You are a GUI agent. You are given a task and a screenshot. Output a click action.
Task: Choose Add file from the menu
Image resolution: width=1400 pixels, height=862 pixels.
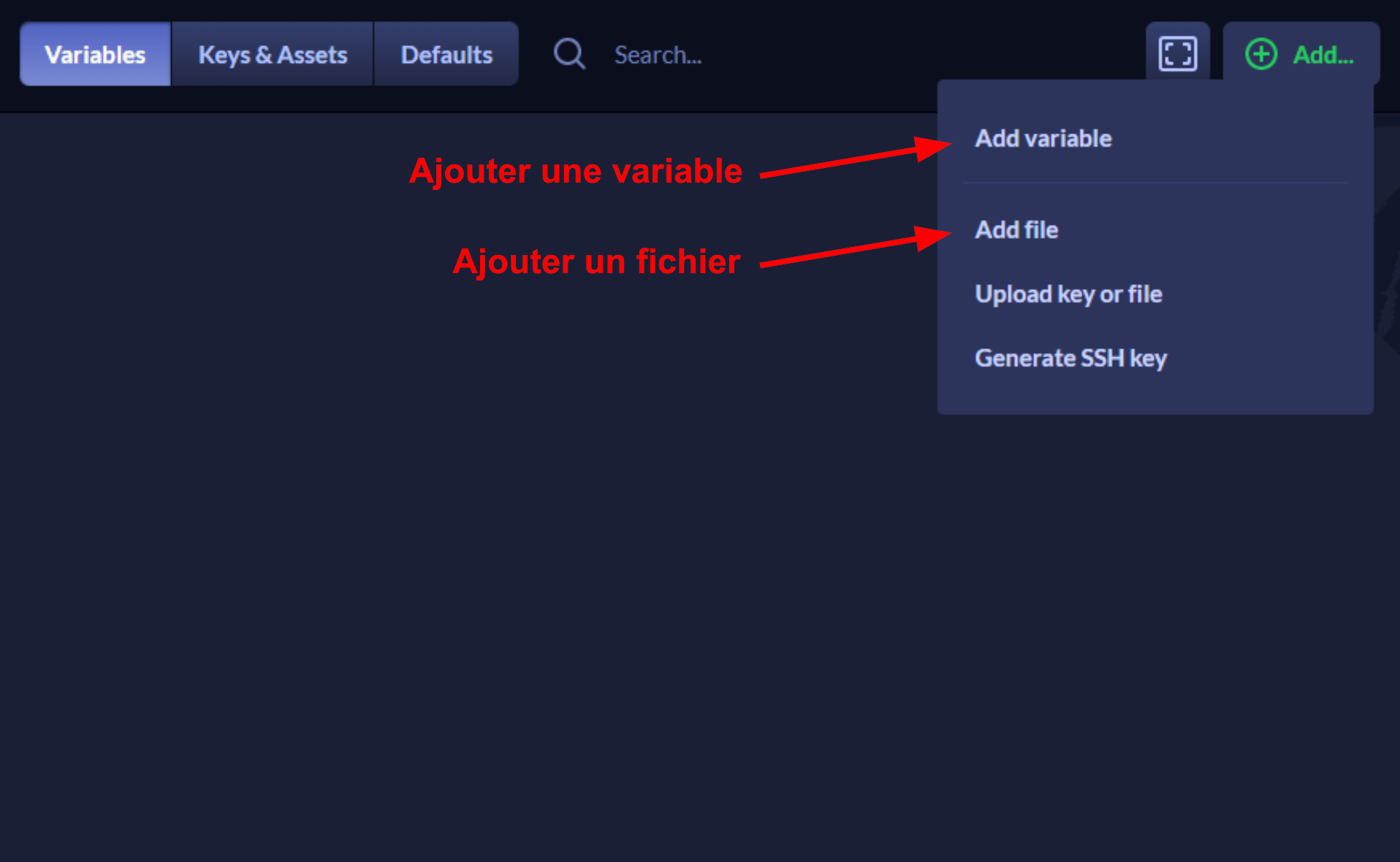point(1016,230)
